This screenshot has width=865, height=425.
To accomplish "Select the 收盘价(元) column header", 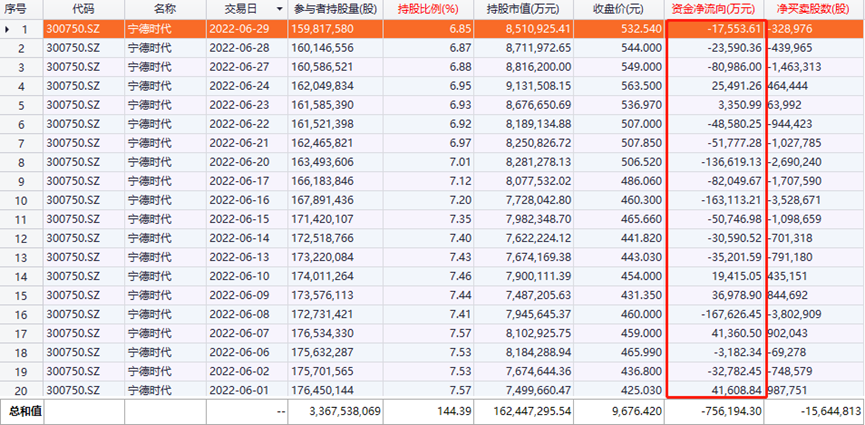I will point(619,9).
